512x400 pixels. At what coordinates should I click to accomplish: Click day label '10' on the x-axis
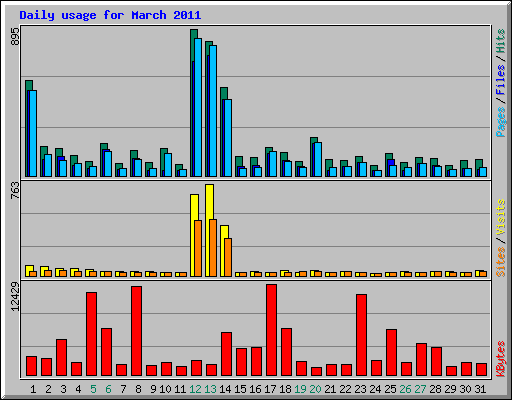(x=166, y=389)
